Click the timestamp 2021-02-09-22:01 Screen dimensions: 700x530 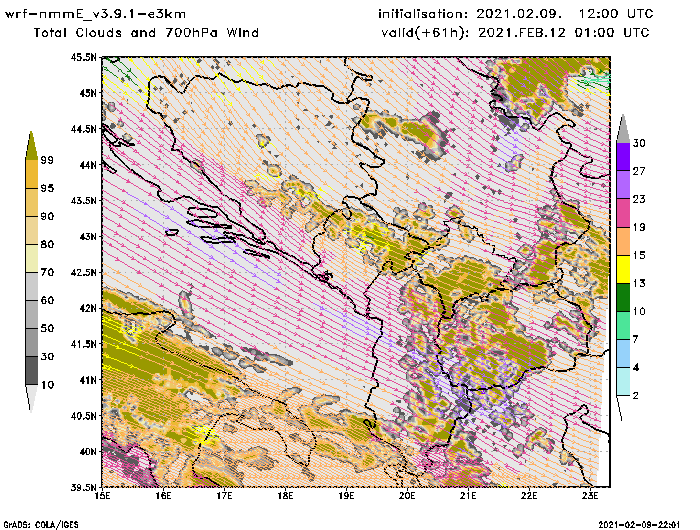point(639,525)
